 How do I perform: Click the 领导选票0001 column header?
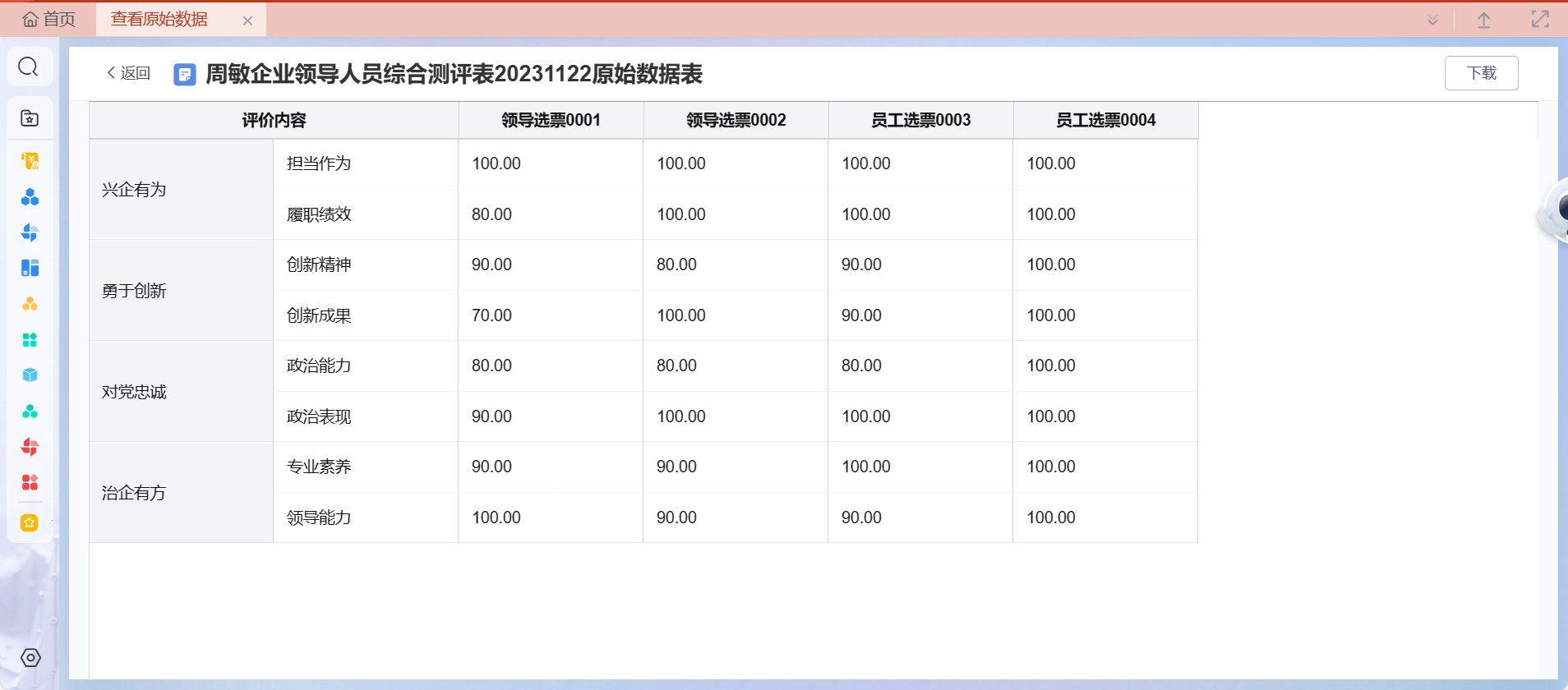coord(551,120)
